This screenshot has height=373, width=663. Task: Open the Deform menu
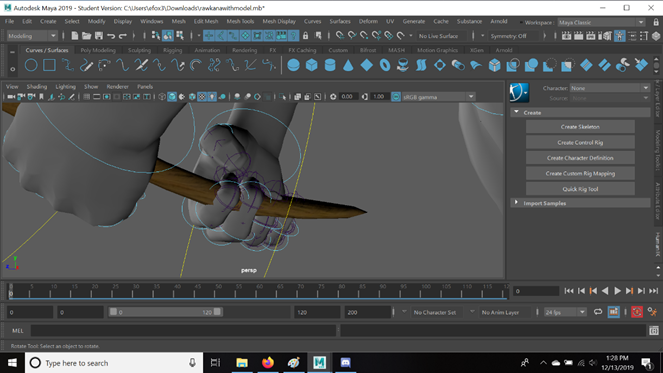(368, 21)
